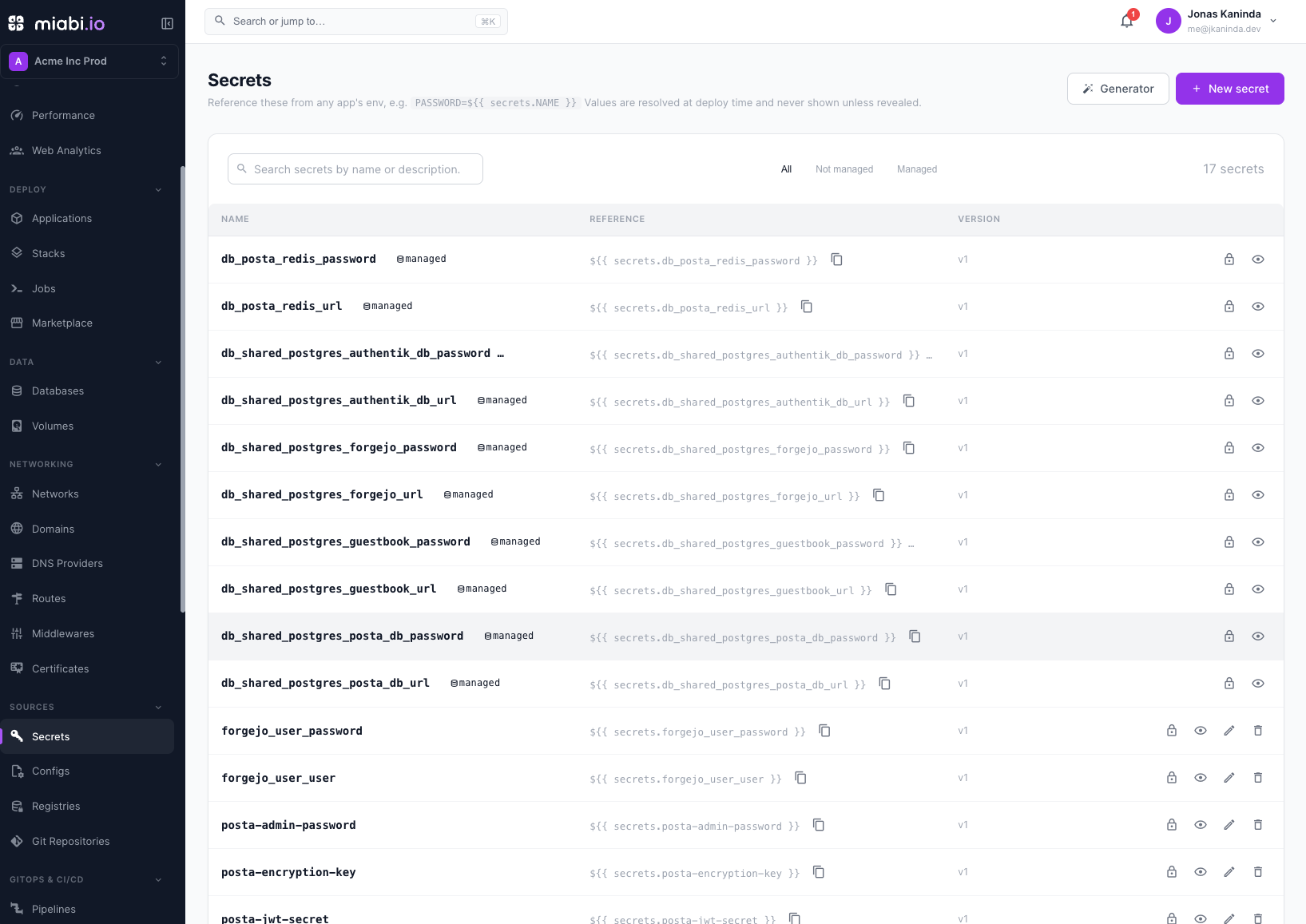This screenshot has height=924, width=1306.
Task: Copy reference for db_shared_postgres_forgejo_url
Action: coord(879,495)
